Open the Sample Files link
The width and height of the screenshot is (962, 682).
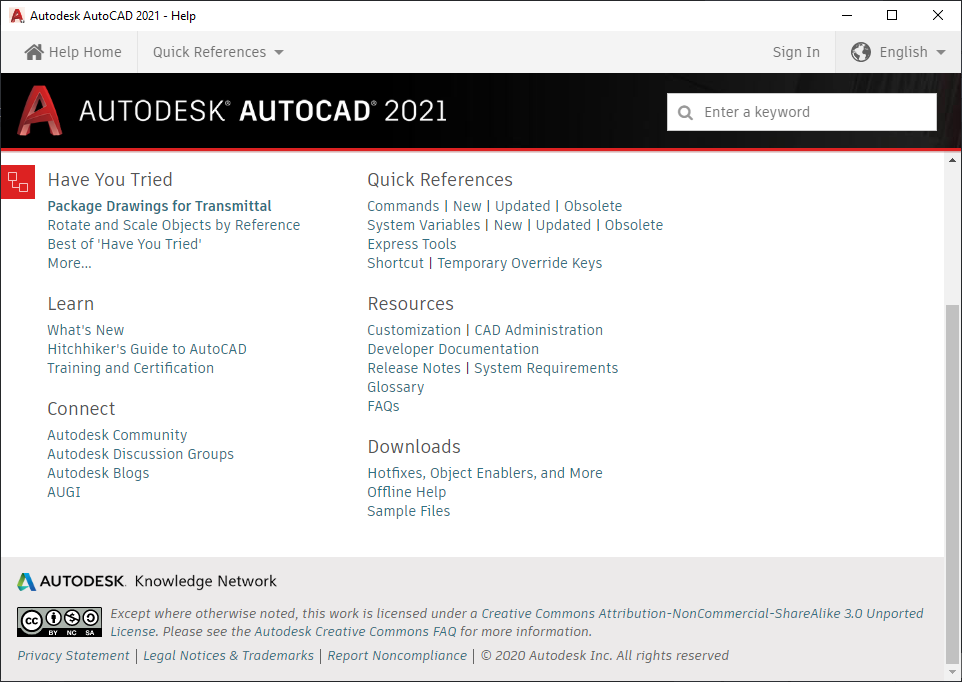click(x=409, y=511)
